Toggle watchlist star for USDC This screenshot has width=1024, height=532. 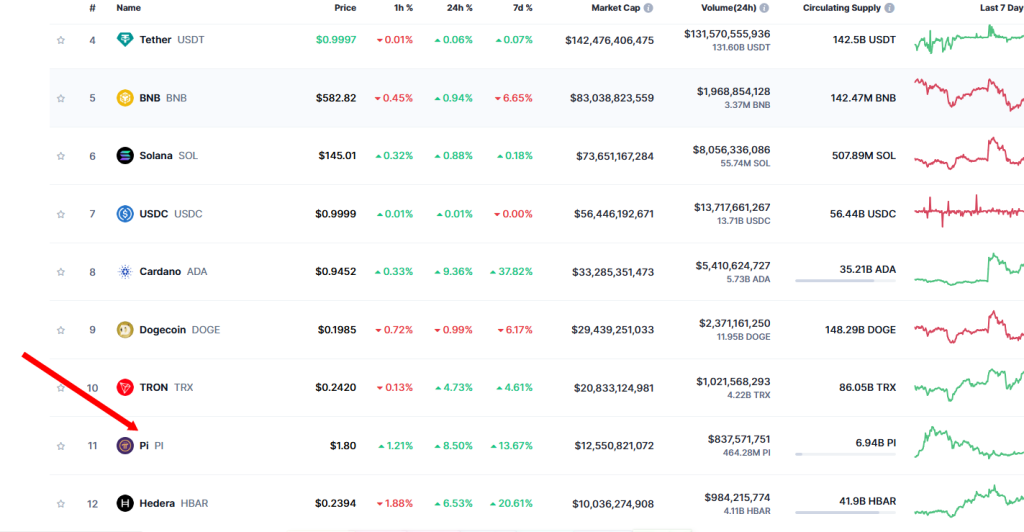pos(61,214)
